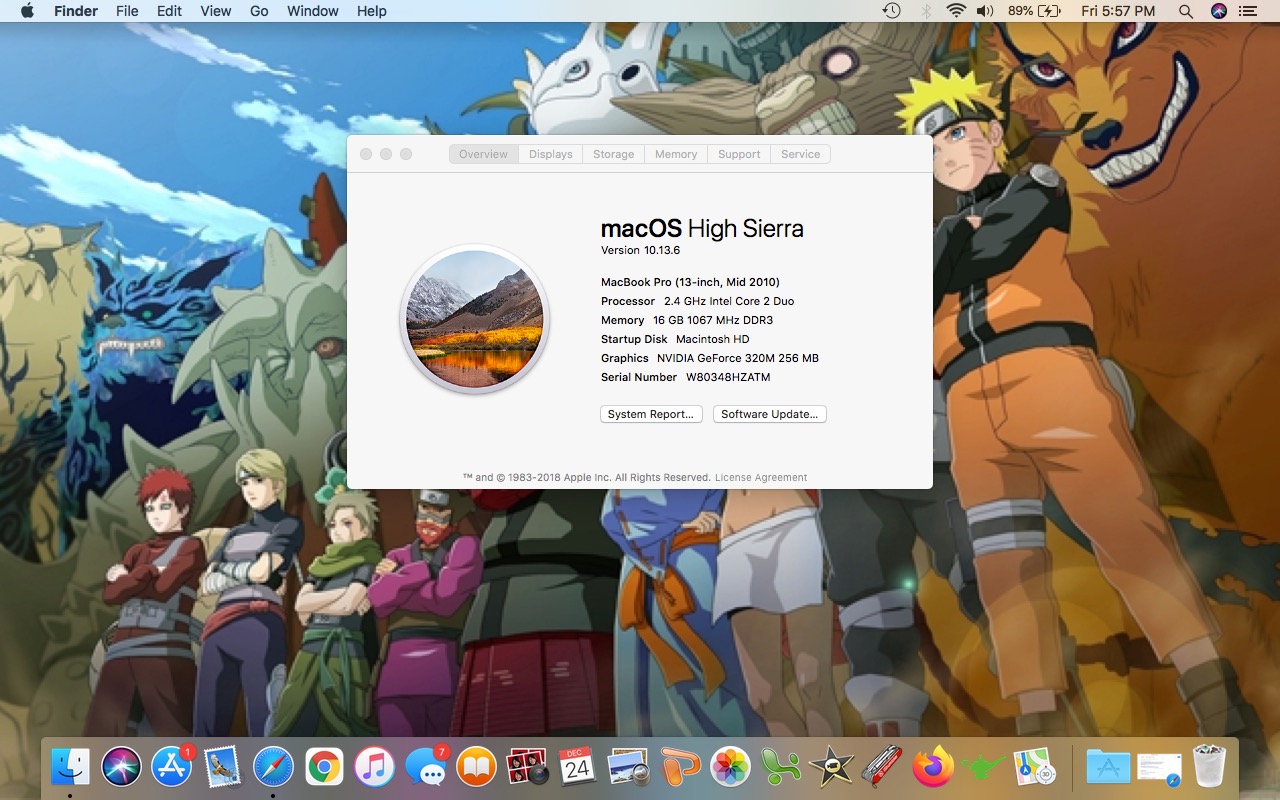
Task: Click the Bluetooth status icon
Action: pos(926,11)
